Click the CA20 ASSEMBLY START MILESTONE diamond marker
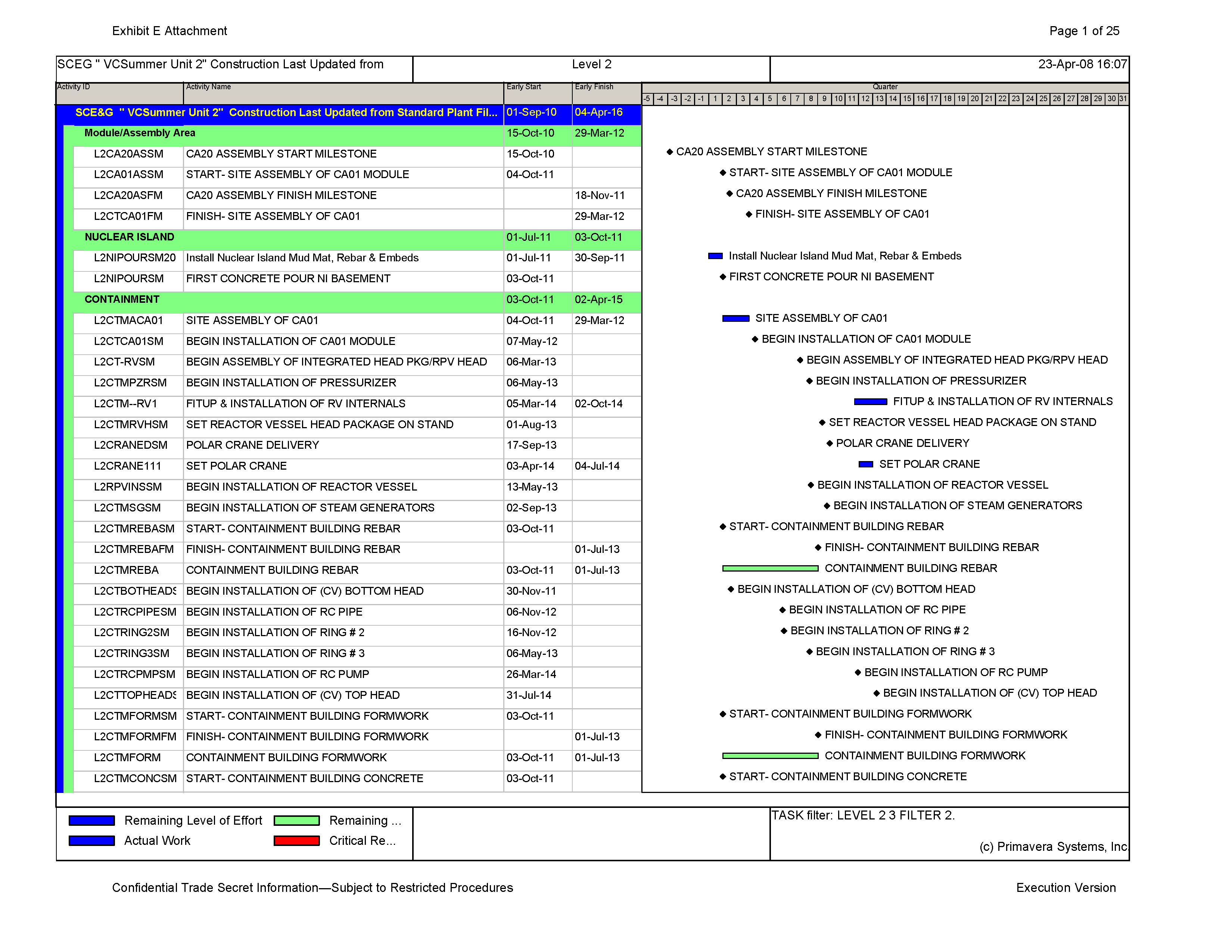1232x952 pixels. (x=670, y=152)
